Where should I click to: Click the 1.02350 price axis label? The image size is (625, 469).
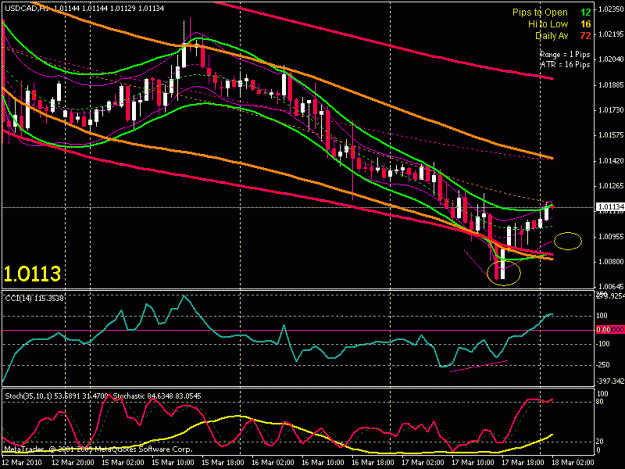point(611,9)
